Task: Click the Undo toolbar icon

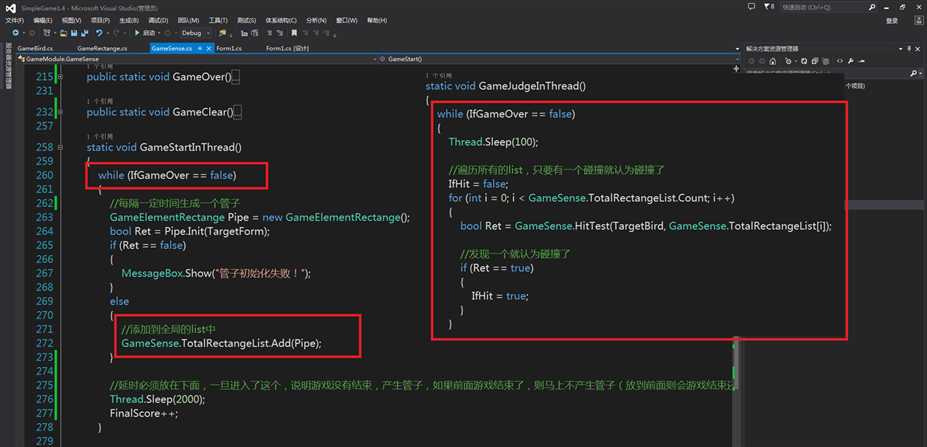Action: pyautogui.click(x=99, y=33)
